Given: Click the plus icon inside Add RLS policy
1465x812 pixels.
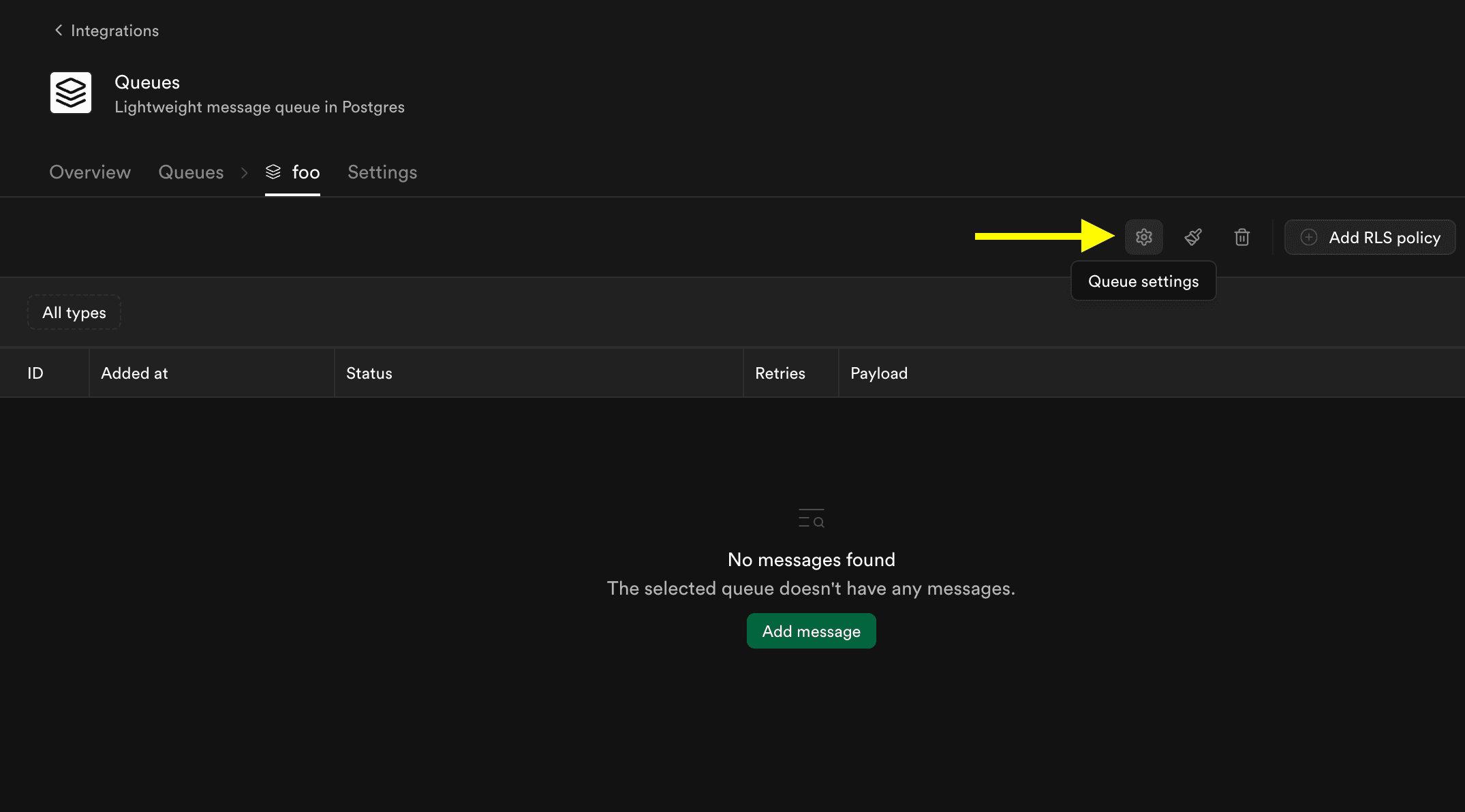Looking at the screenshot, I should [1308, 237].
